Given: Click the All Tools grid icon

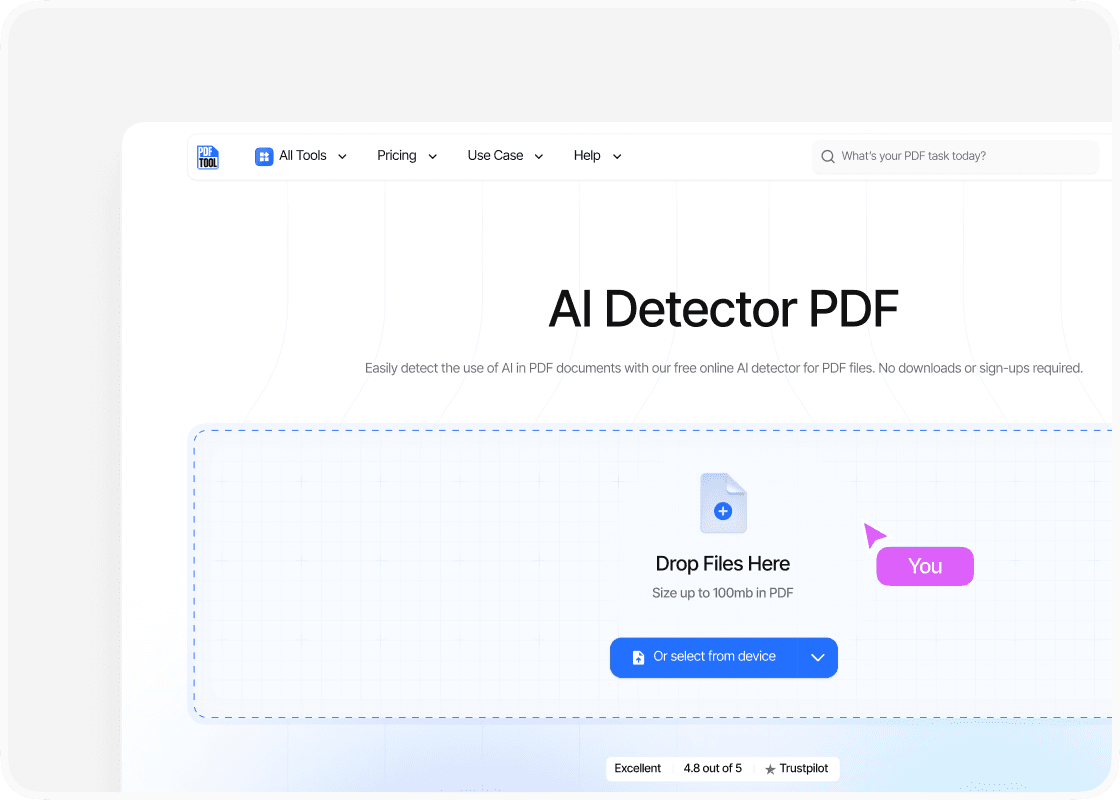Looking at the screenshot, I should pyautogui.click(x=264, y=156).
